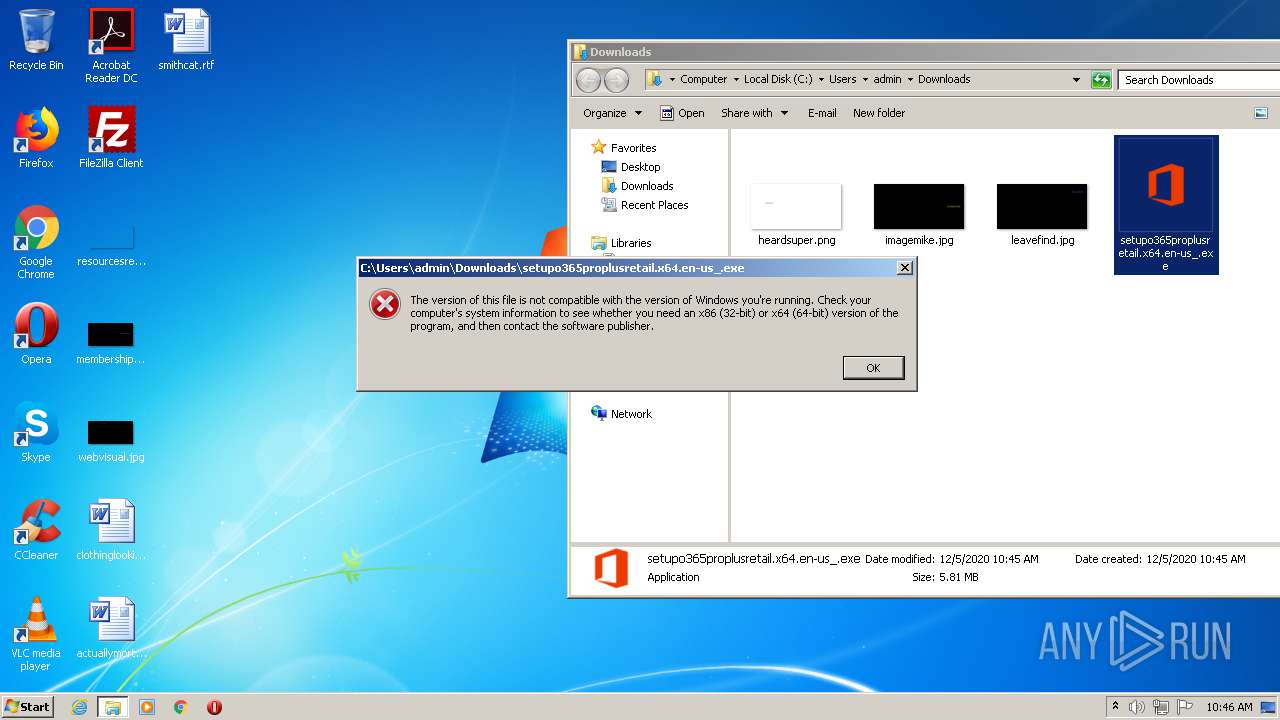1280x720 pixels.
Task: Close the incompatibility error dialog
Action: [904, 268]
